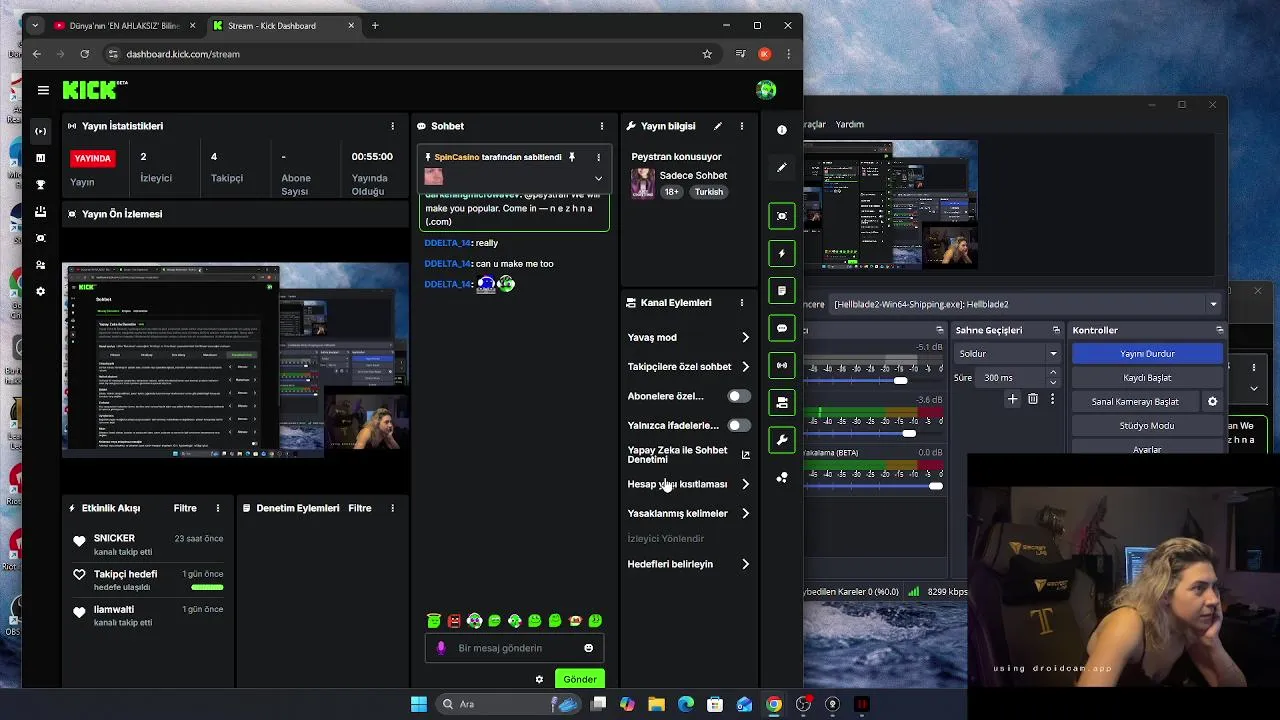Toggle the Abonelere özel switch
The width and height of the screenshot is (1280, 720).
[738, 396]
